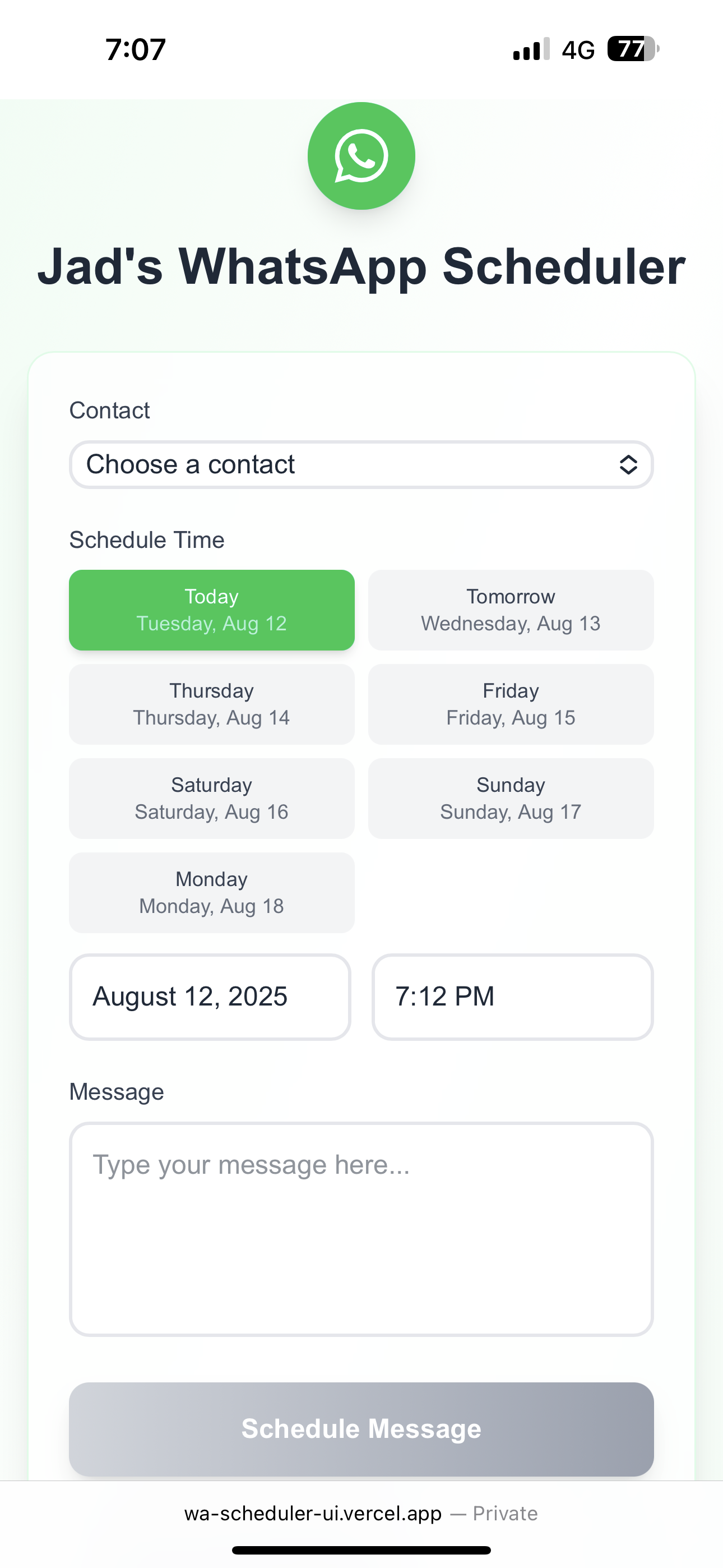Tap the 7:07 clock in status bar
723x1568 pixels.
tap(135, 49)
